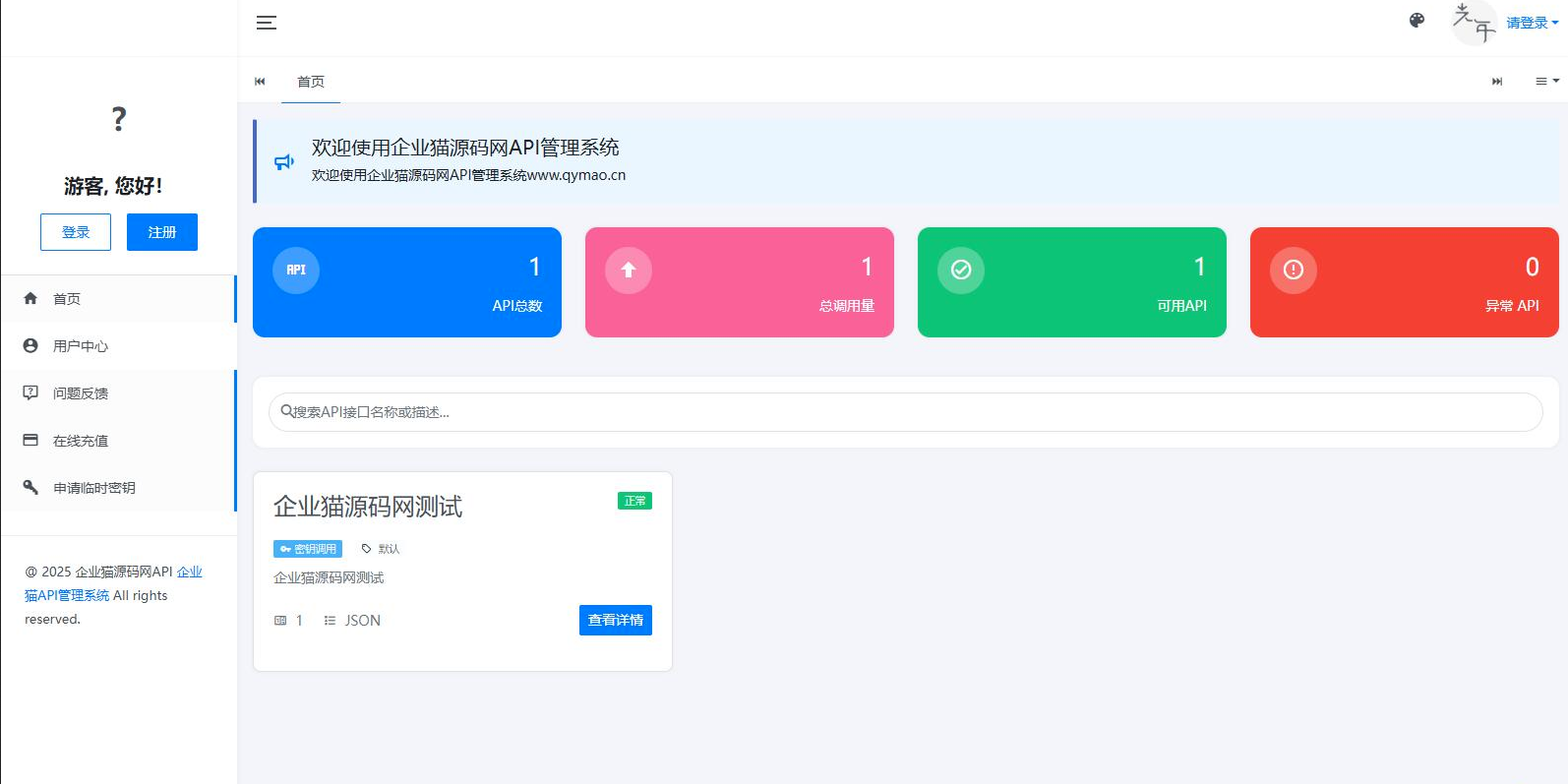Open 在线充值 in the sidebar

click(119, 441)
